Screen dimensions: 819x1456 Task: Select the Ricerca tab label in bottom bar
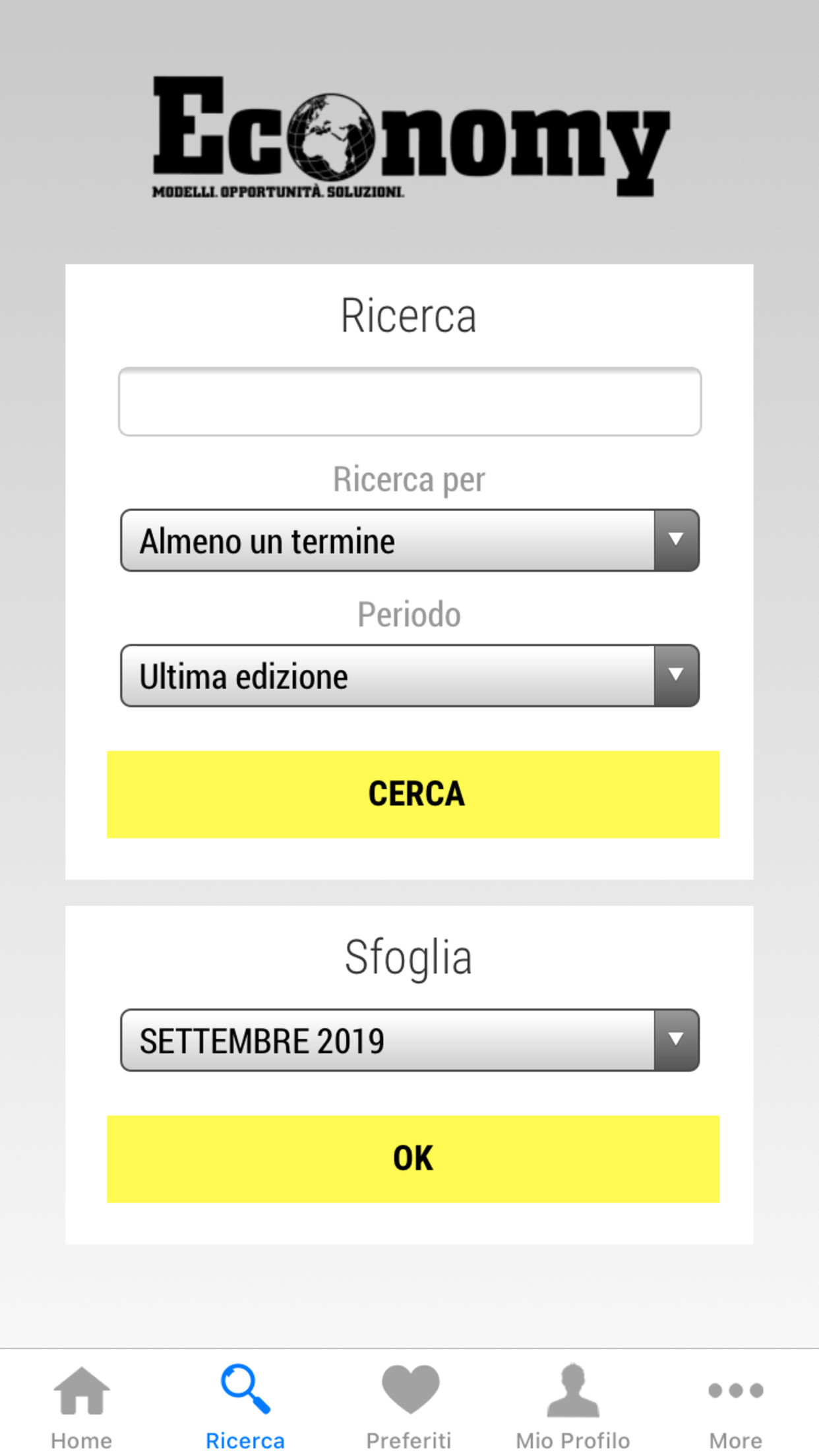[245, 1440]
